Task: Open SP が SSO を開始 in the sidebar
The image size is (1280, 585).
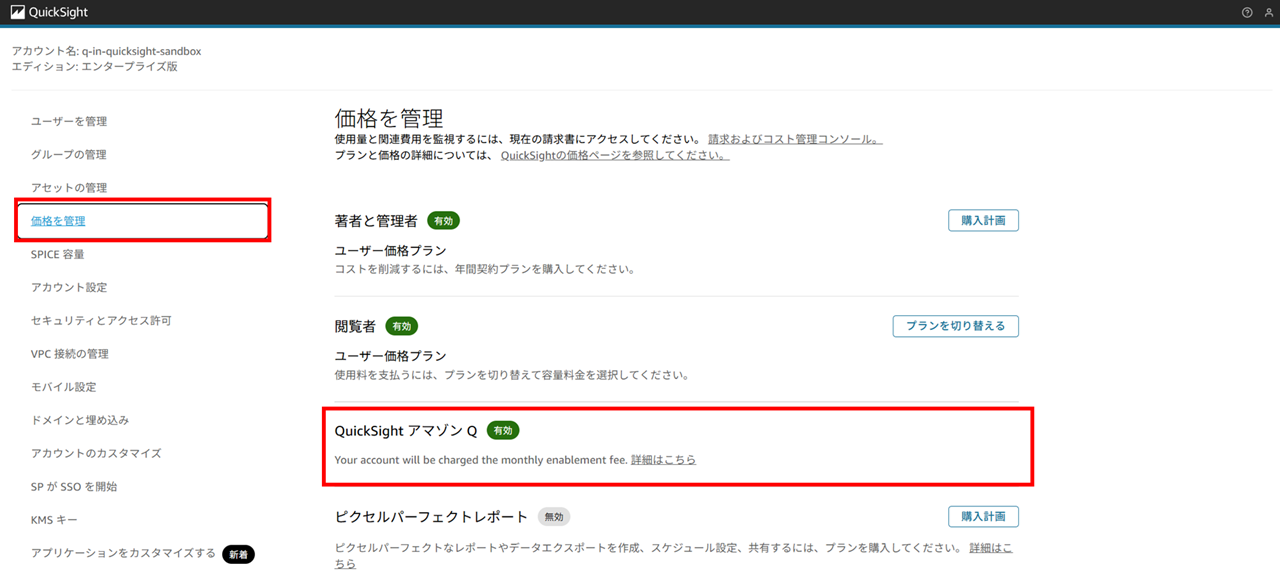Action: (74, 486)
